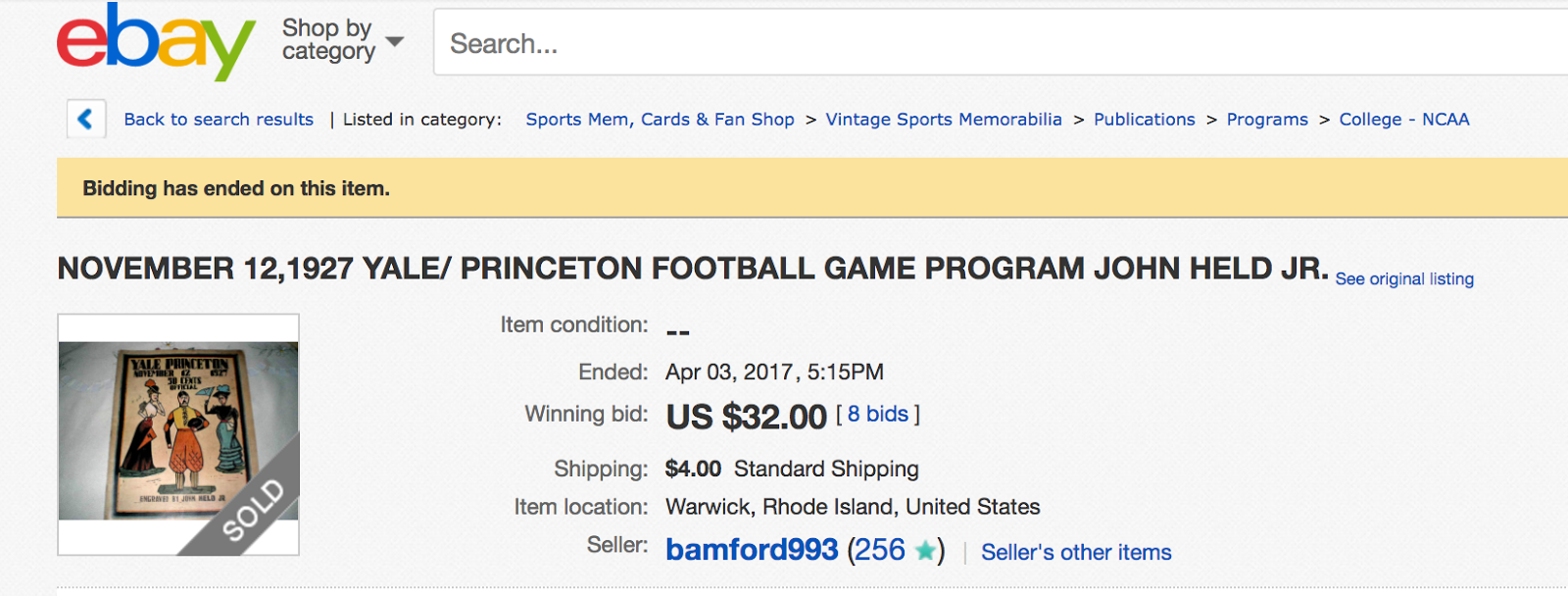Screen dimensions: 1568x596
Task: Click the 256 feedback score link
Action: pyautogui.click(x=879, y=550)
